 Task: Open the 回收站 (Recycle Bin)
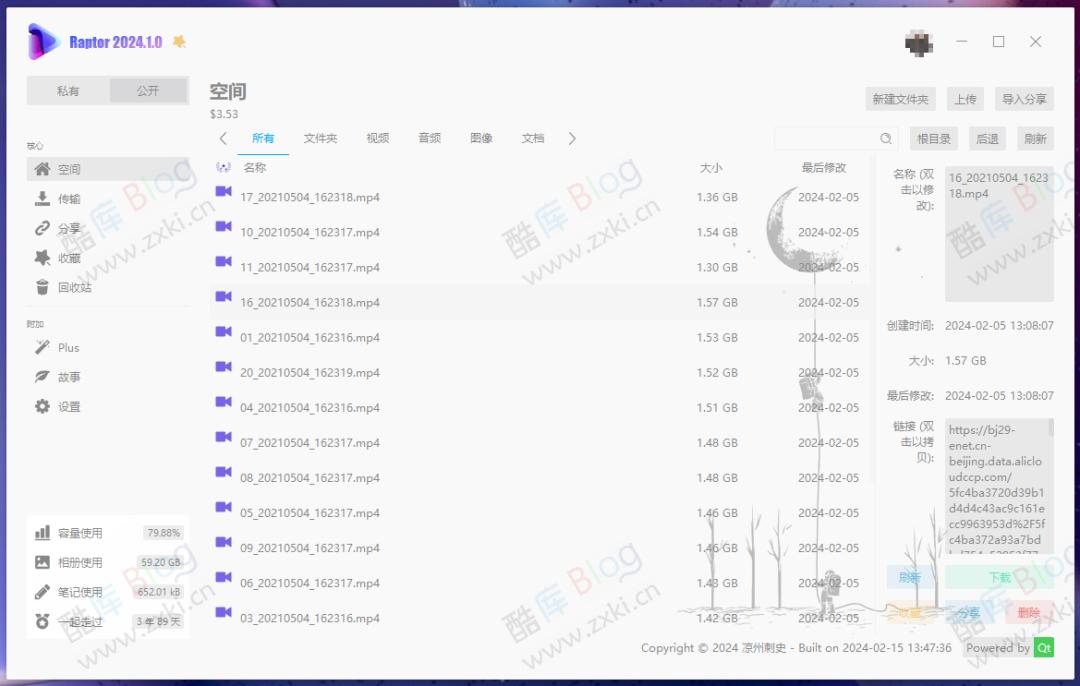(x=70, y=287)
